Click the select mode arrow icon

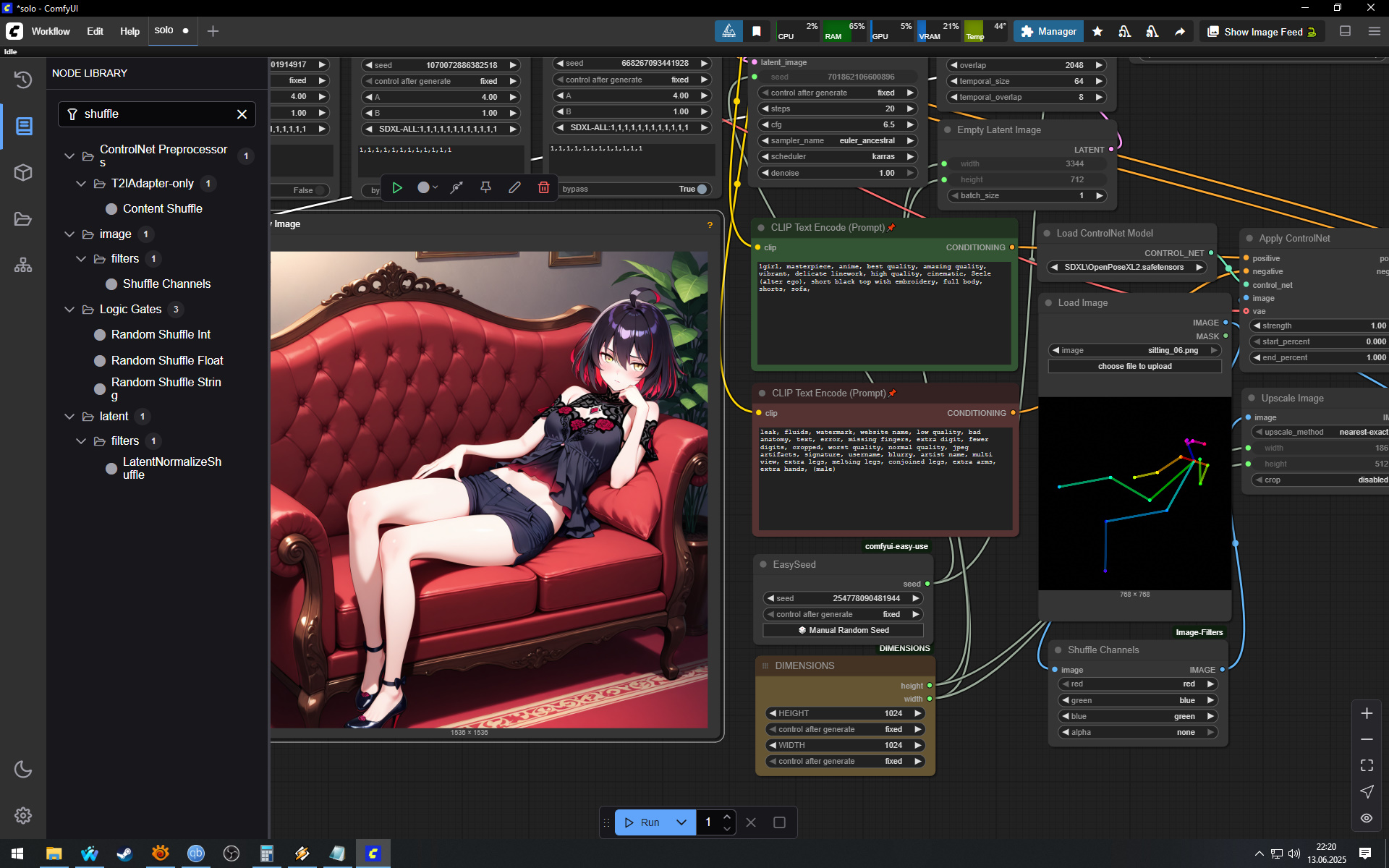coord(1367,791)
